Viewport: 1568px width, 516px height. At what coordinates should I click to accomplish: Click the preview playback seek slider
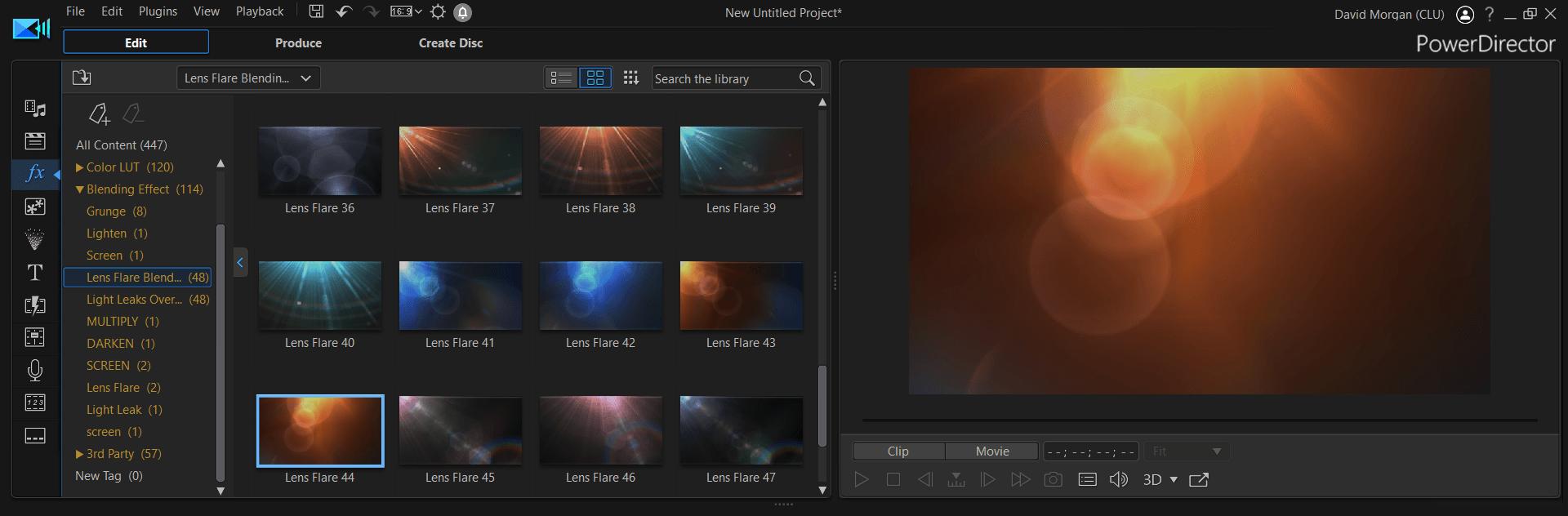tap(1200, 420)
